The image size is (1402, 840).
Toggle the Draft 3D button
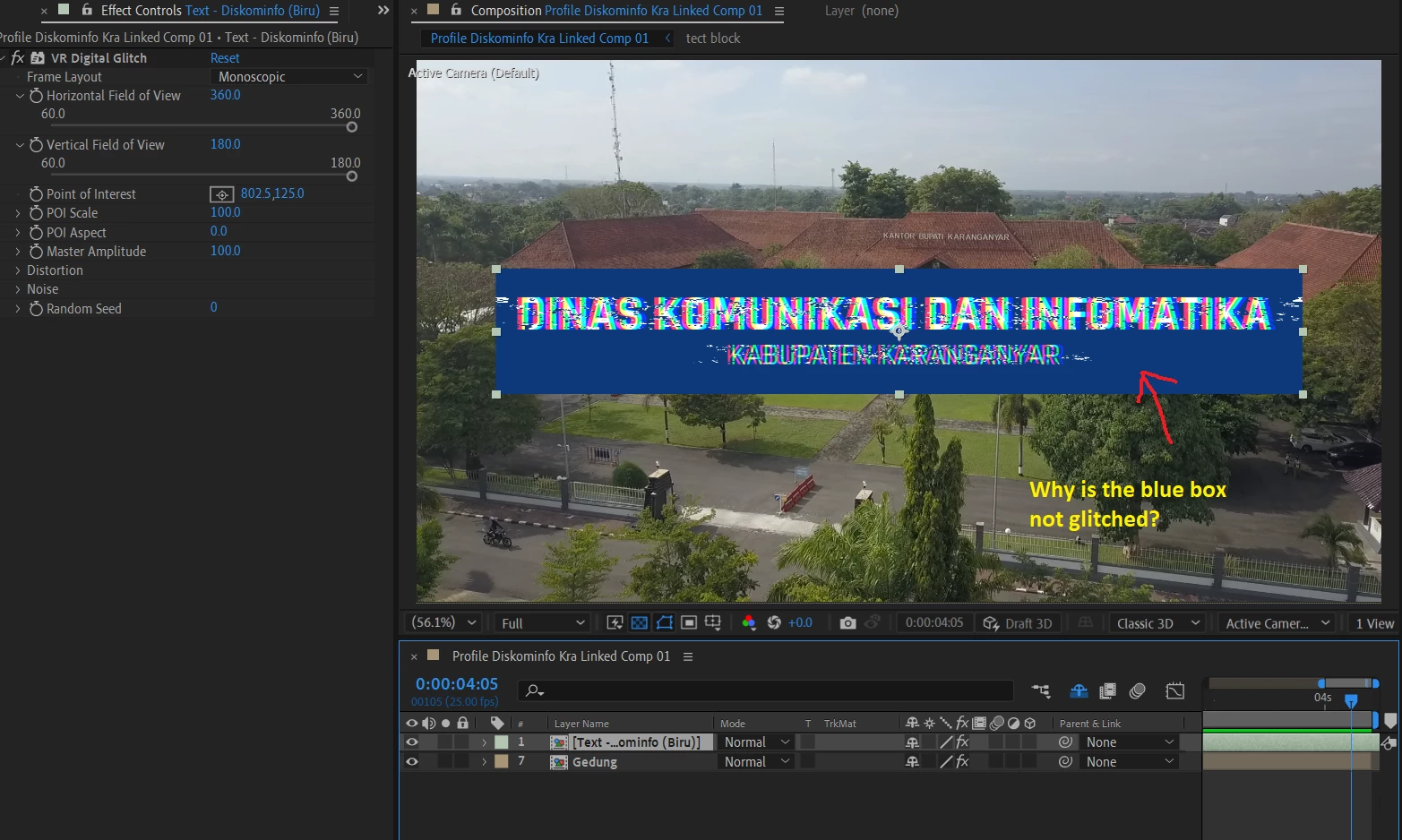[x=1018, y=623]
